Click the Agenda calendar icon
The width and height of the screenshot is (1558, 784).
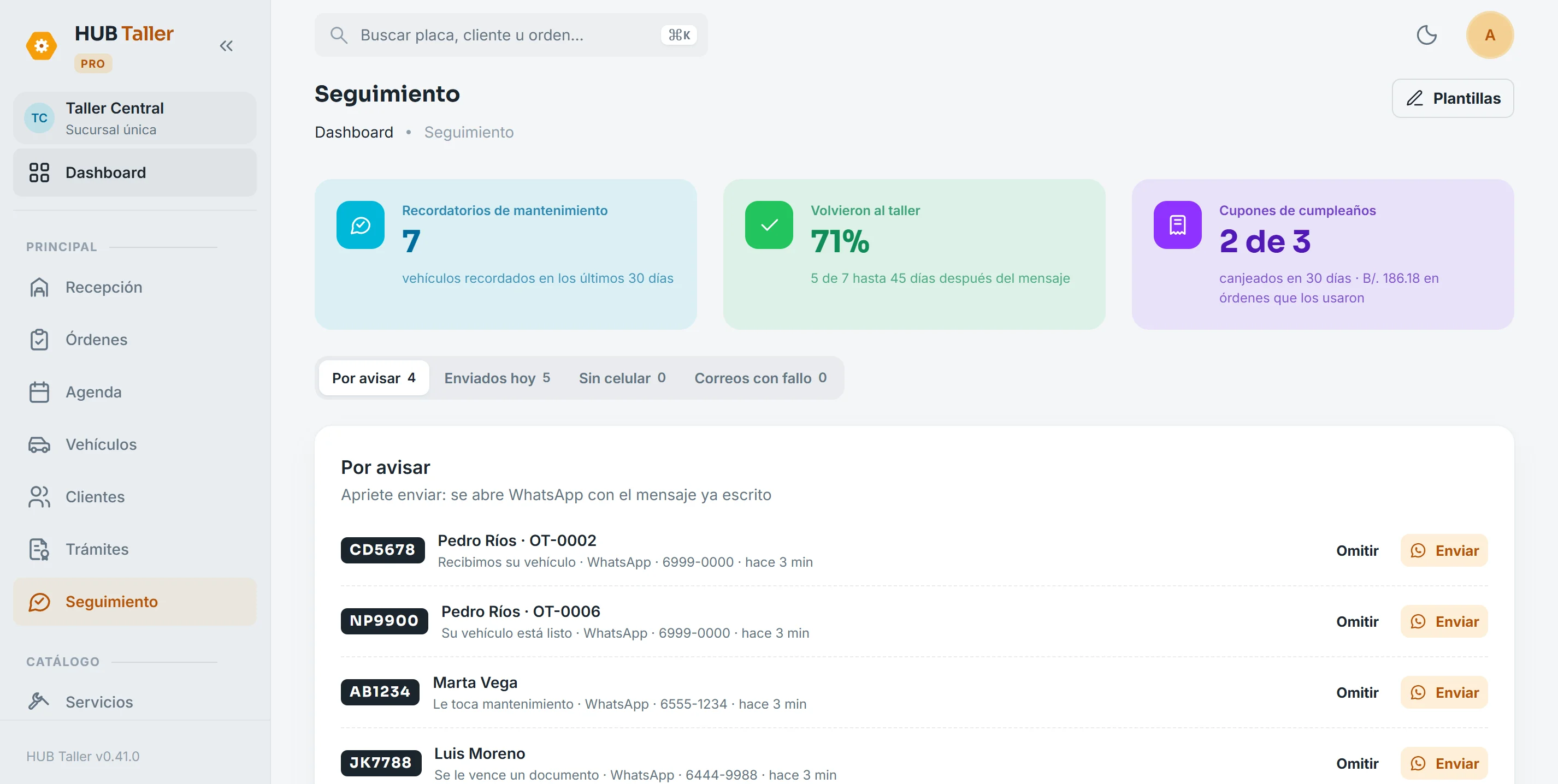[39, 391]
